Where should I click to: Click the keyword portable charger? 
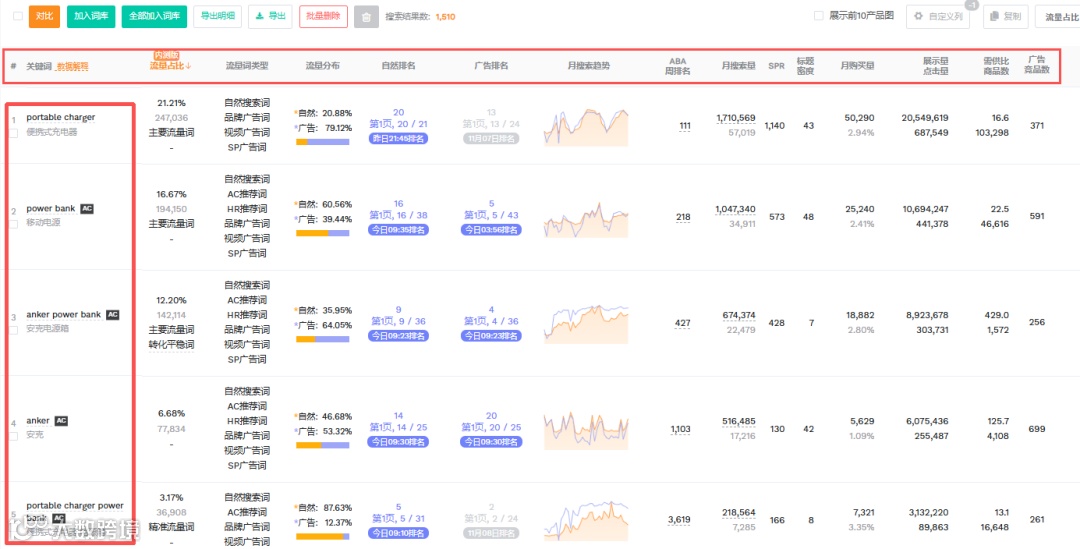61,117
